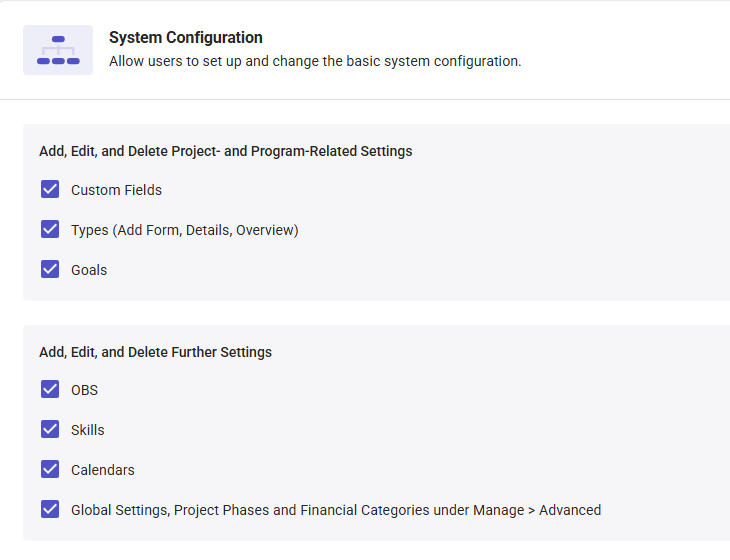The width and height of the screenshot is (730, 560).
Task: Untick the OBS checkbox
Action: click(50, 389)
